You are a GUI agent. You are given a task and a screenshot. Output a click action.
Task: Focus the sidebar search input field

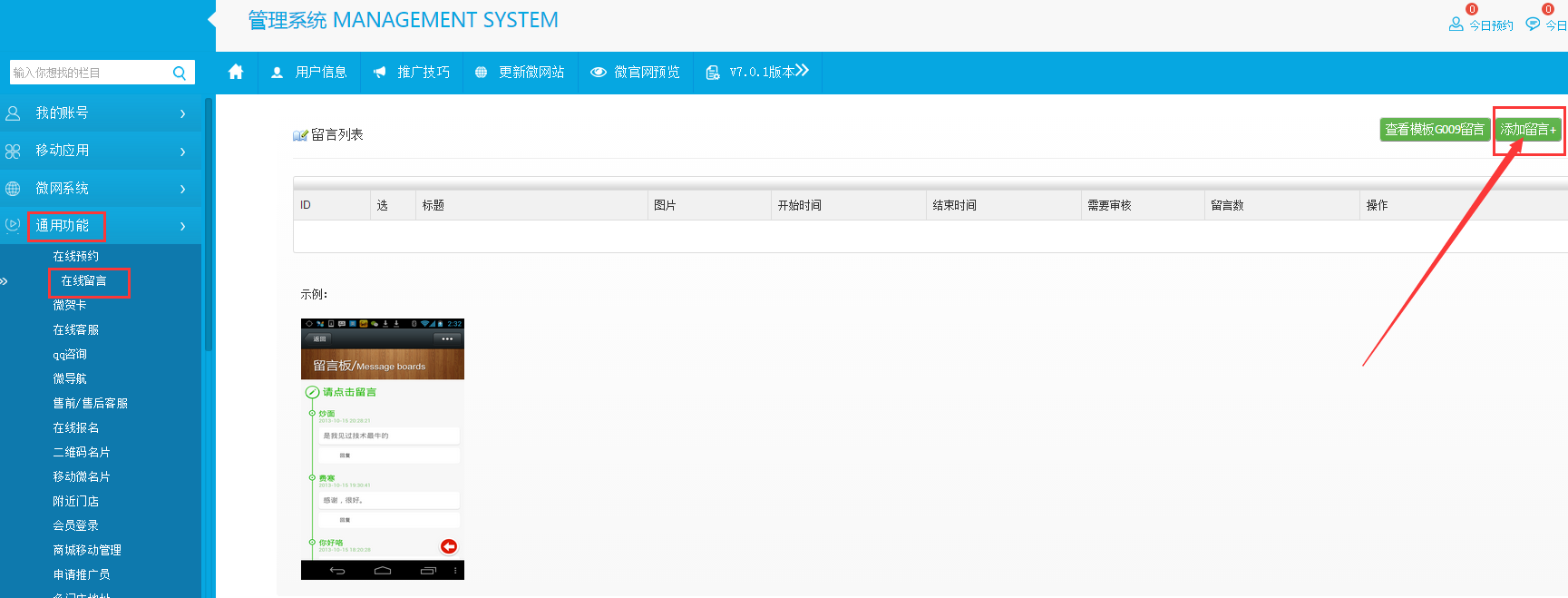[89, 73]
